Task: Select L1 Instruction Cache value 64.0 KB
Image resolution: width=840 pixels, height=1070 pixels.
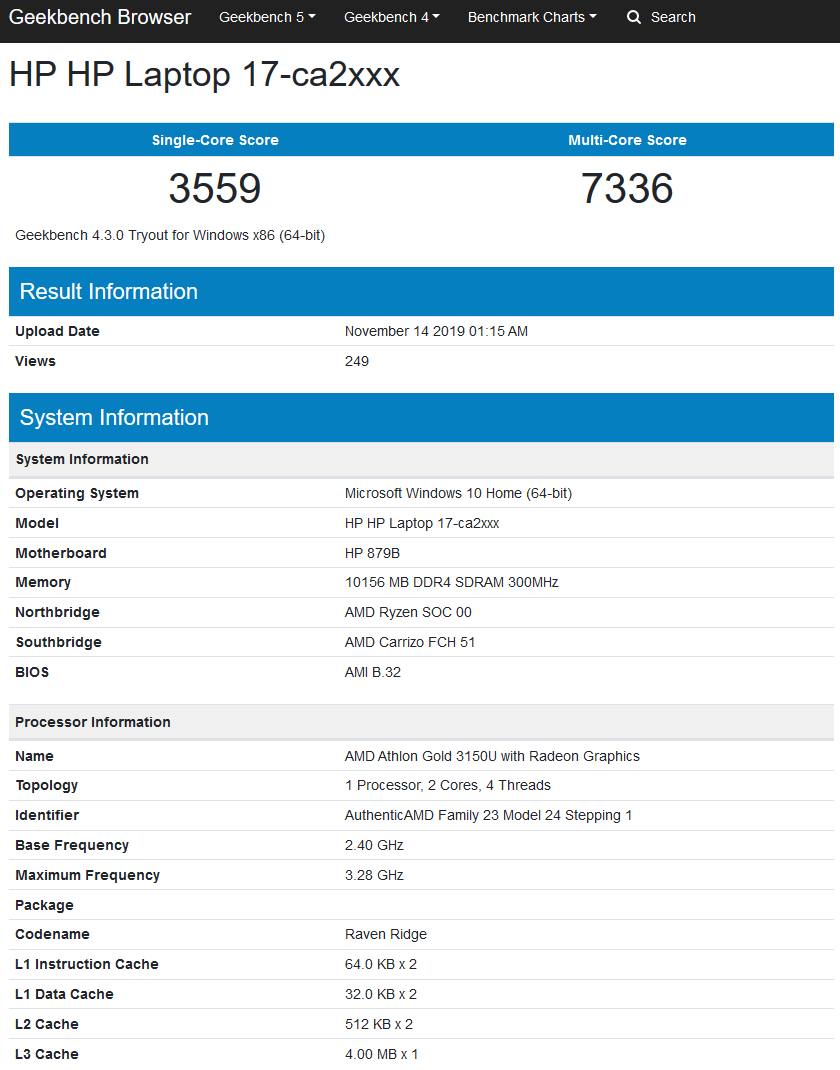Action: coord(381,965)
